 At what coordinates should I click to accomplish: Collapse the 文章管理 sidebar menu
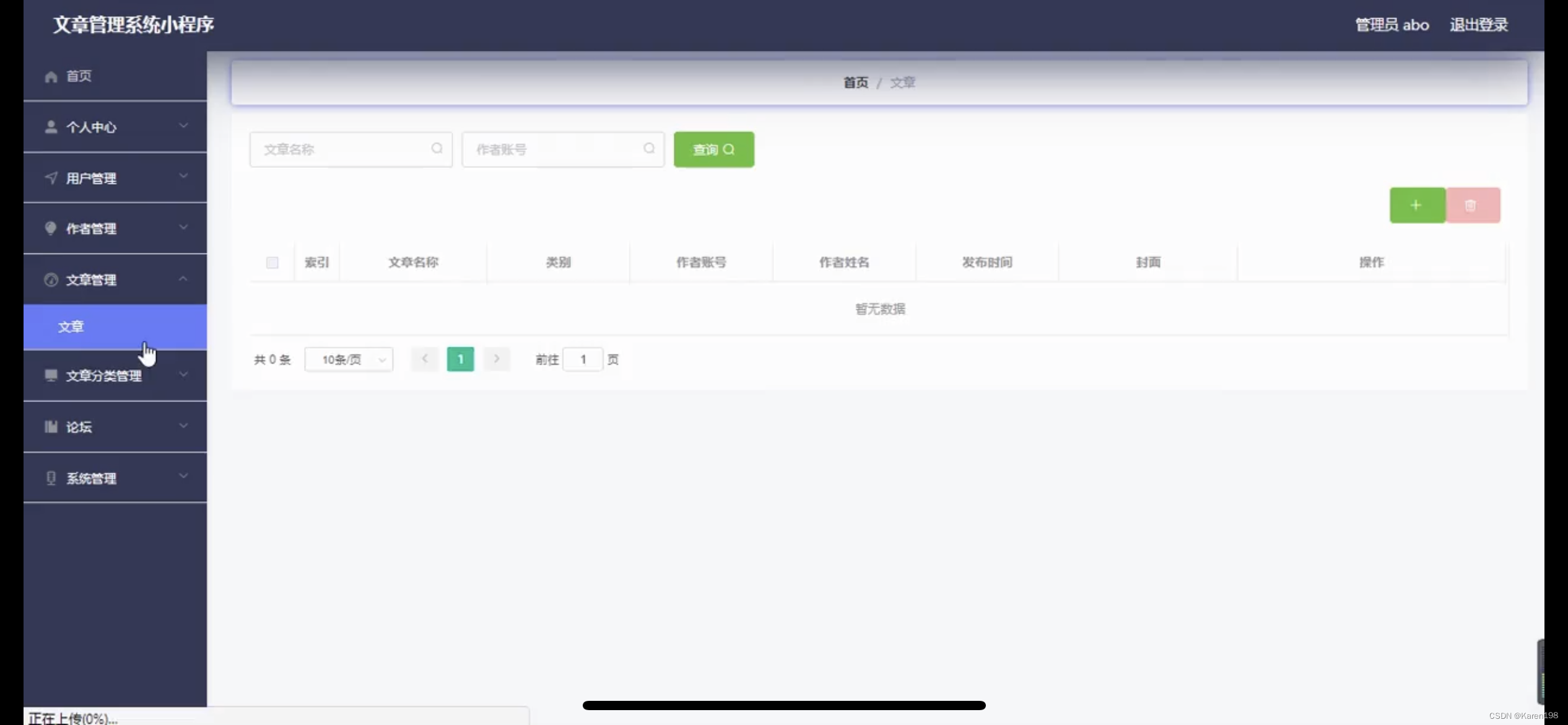click(x=115, y=279)
